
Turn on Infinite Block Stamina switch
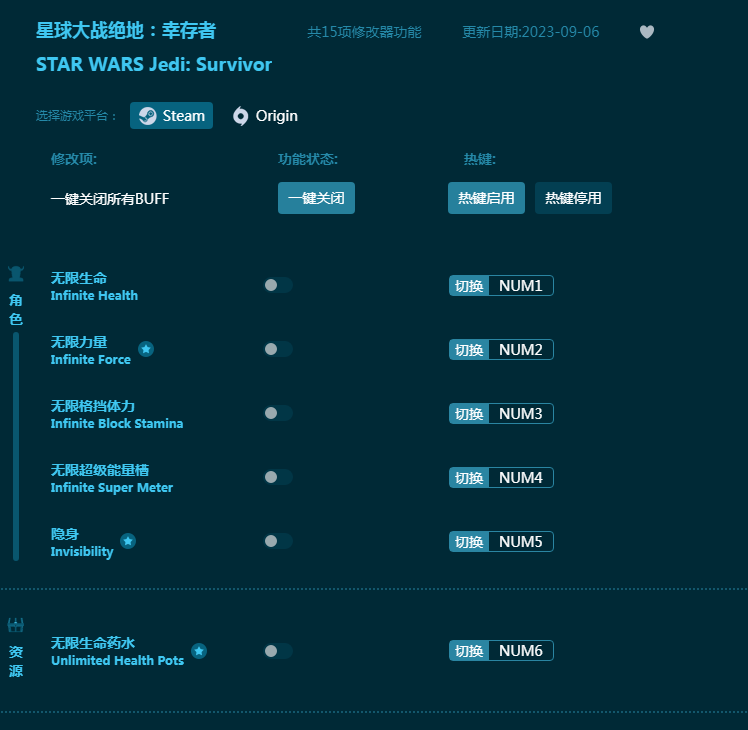click(278, 413)
